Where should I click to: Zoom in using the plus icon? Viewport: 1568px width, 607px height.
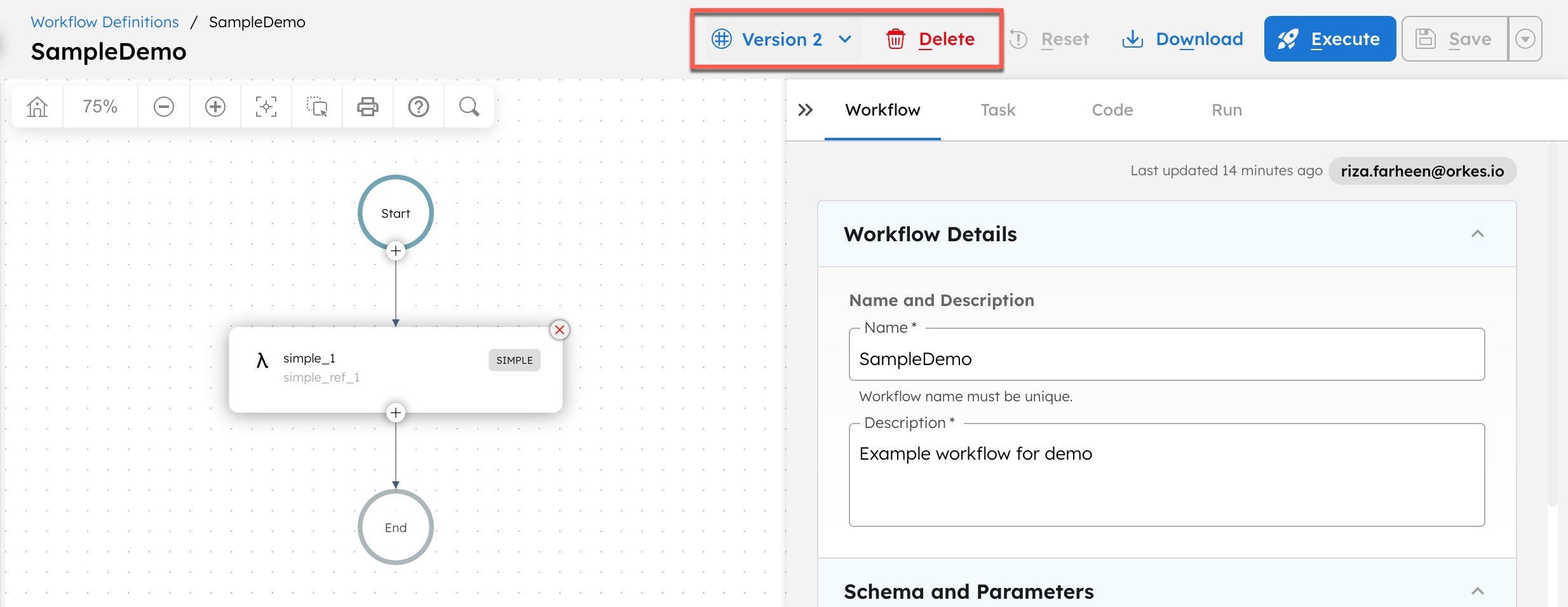point(215,106)
